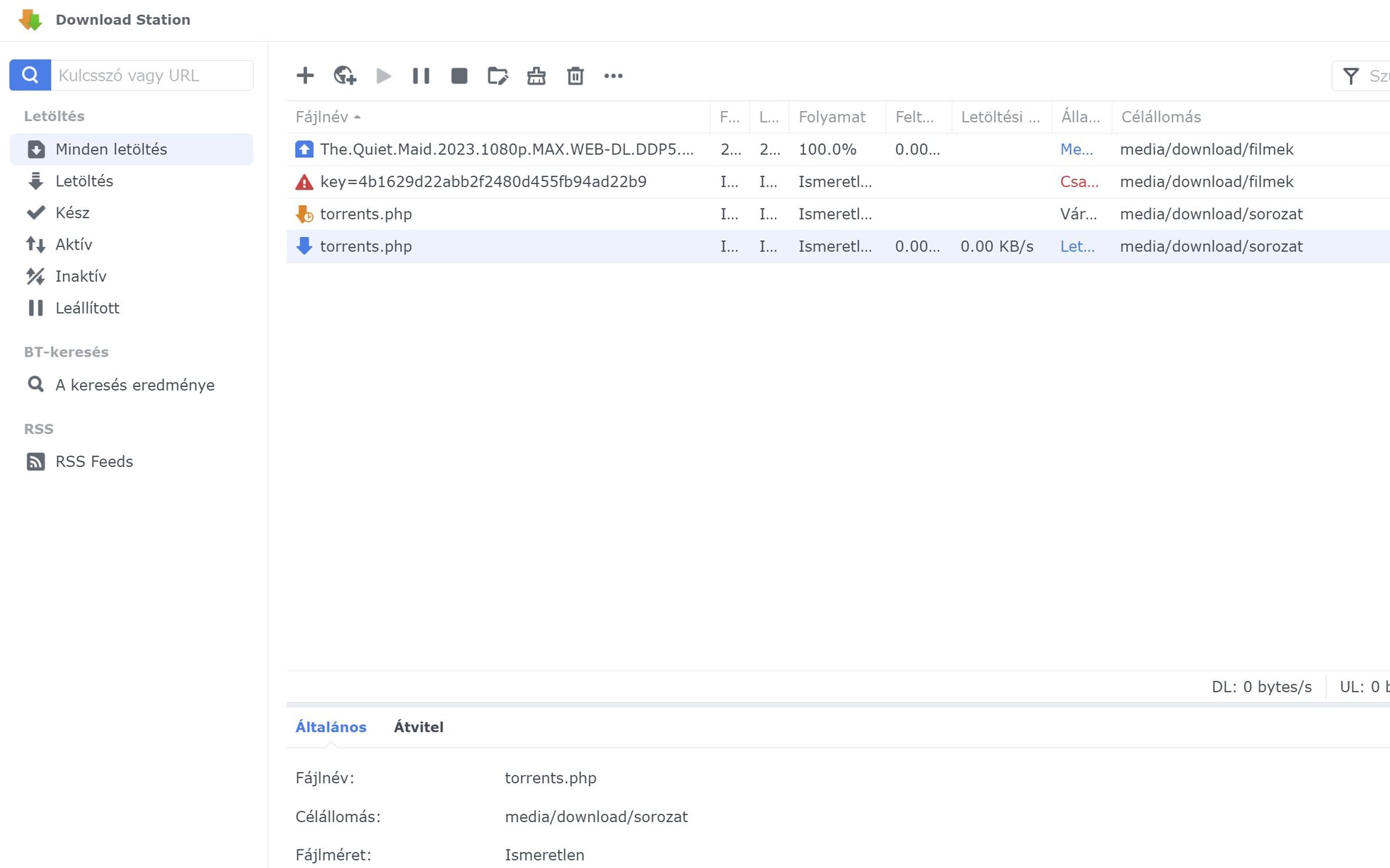Resume the task with the play button
The height and width of the screenshot is (868, 1390).
pyautogui.click(x=384, y=76)
